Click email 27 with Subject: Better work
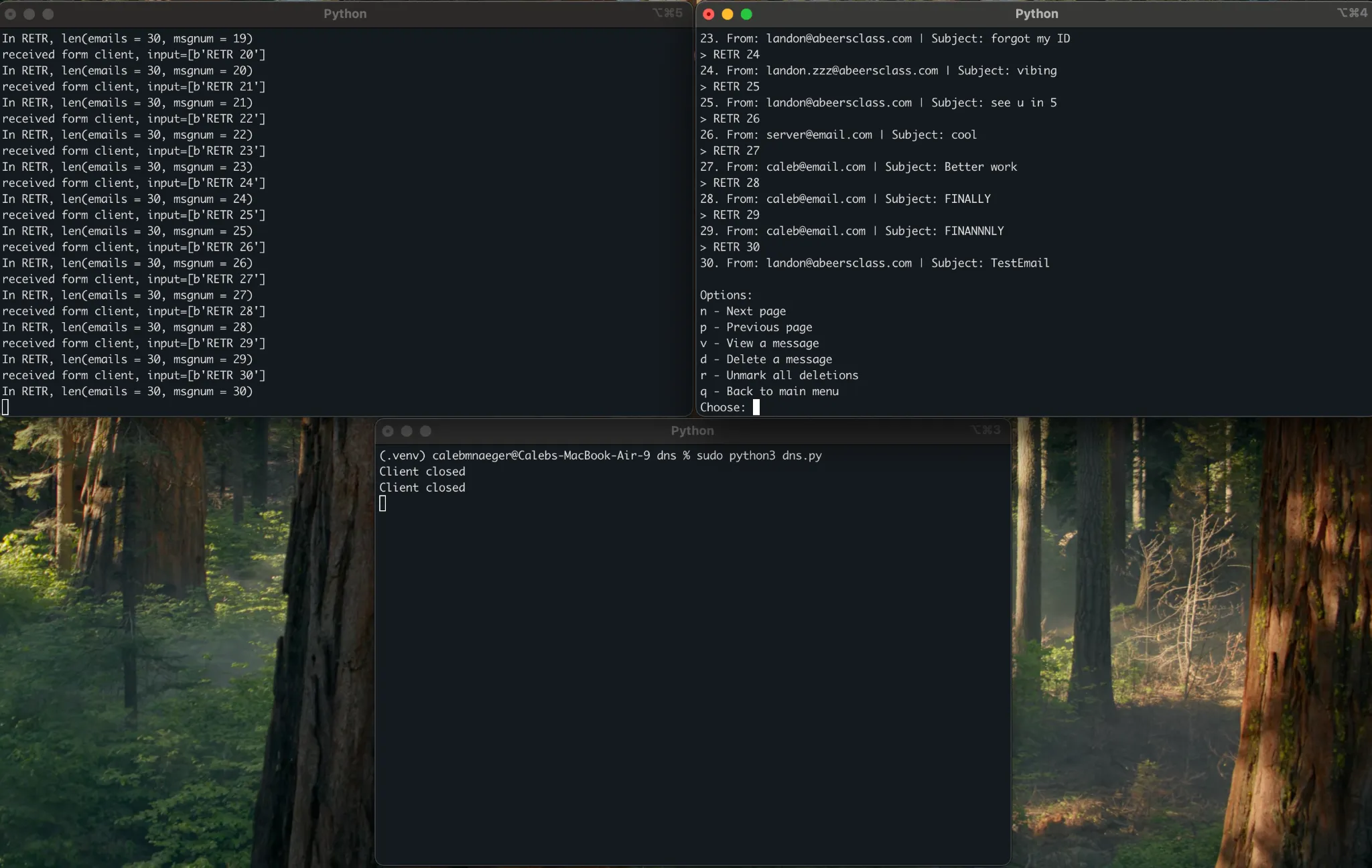This screenshot has height=868, width=1372. point(859,167)
